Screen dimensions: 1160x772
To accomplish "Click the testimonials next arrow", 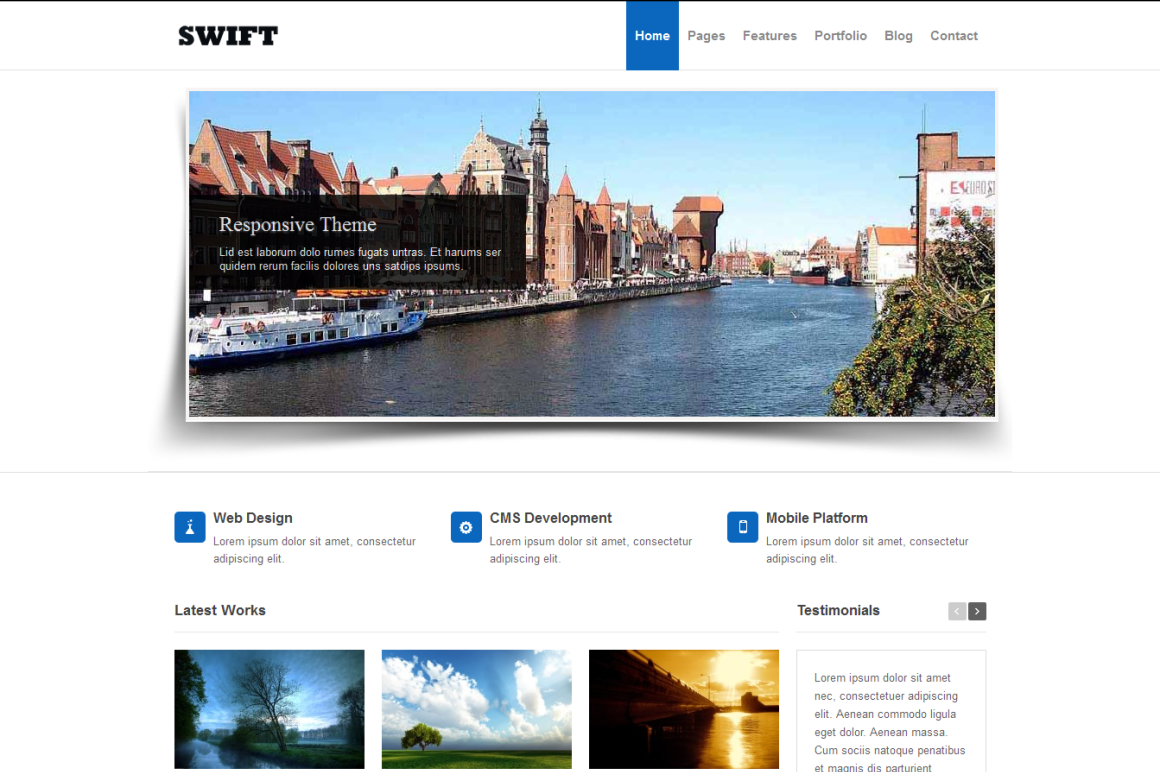I will click(976, 611).
